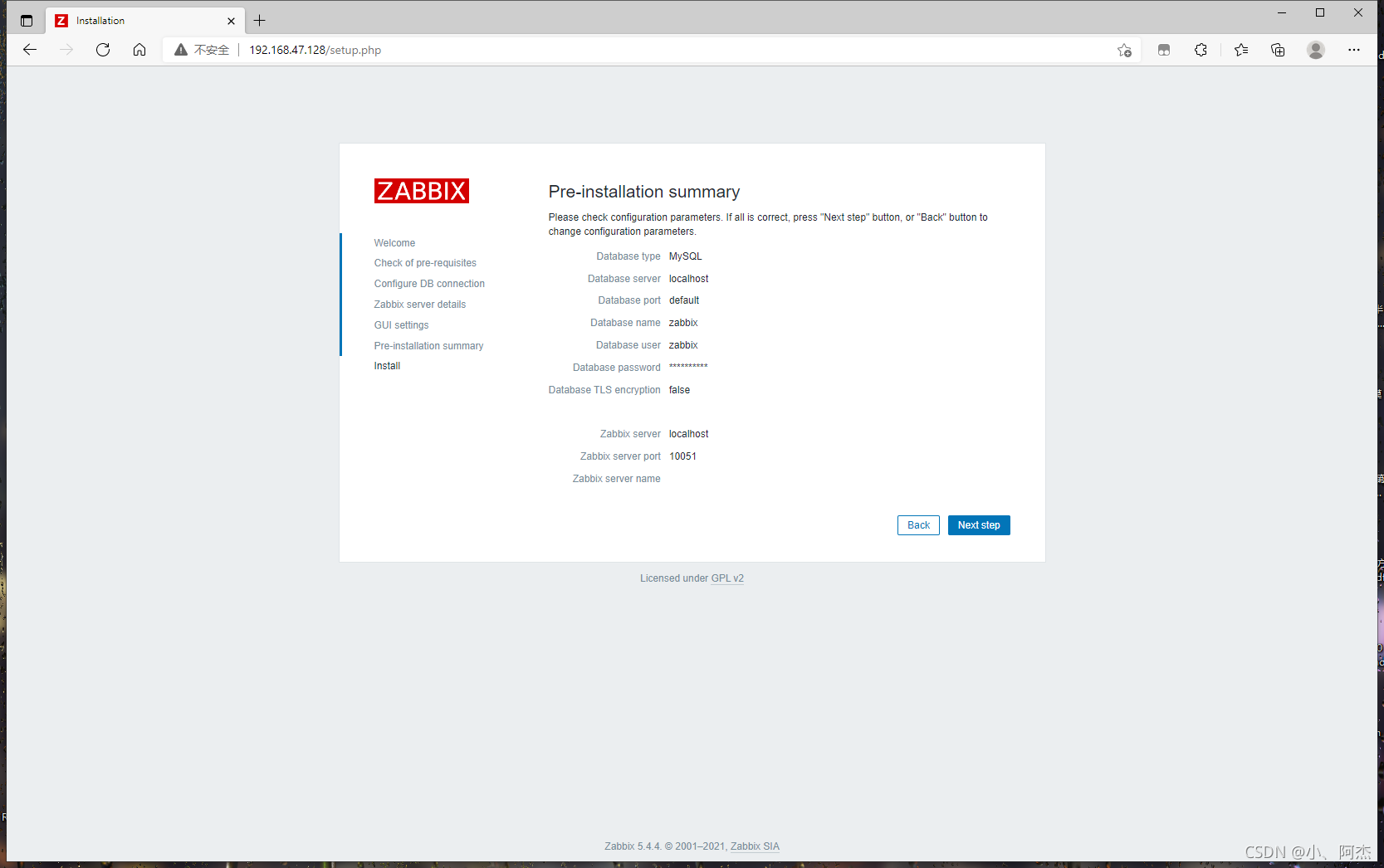Reload the setup page
Viewport: 1384px width, 868px height.
(x=103, y=50)
